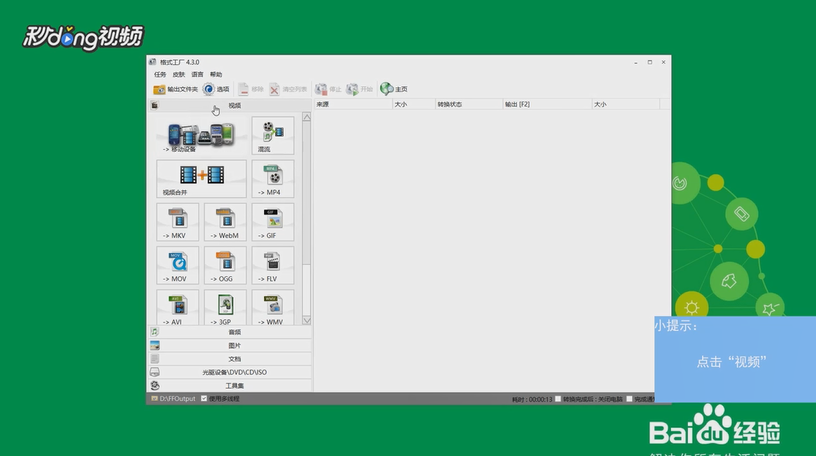This screenshot has width=816, height=456.
Task: Expand the DVD\CD\ISO optical device category
Action: 230,372
